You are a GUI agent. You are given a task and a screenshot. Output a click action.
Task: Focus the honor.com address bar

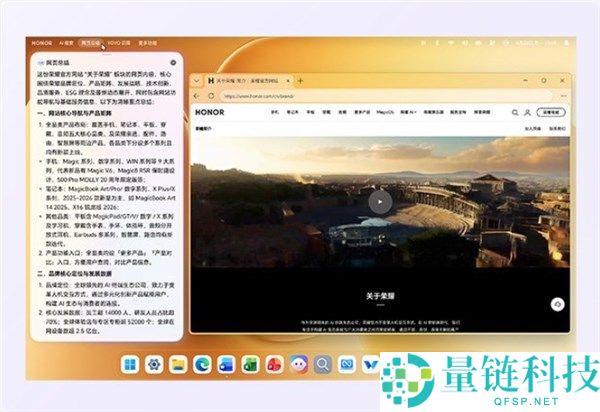click(x=386, y=96)
